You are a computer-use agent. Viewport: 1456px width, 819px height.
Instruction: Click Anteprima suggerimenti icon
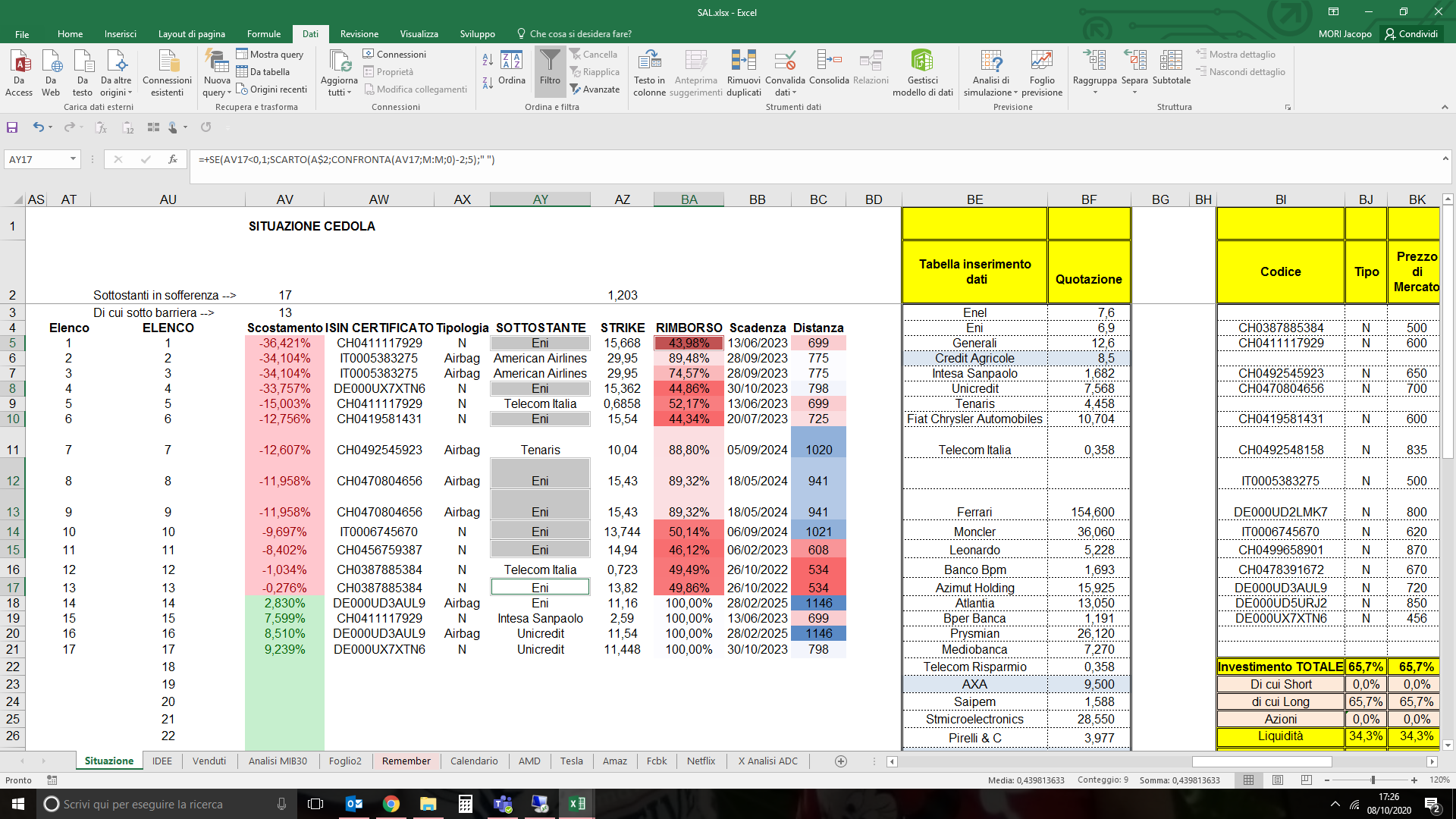[696, 61]
